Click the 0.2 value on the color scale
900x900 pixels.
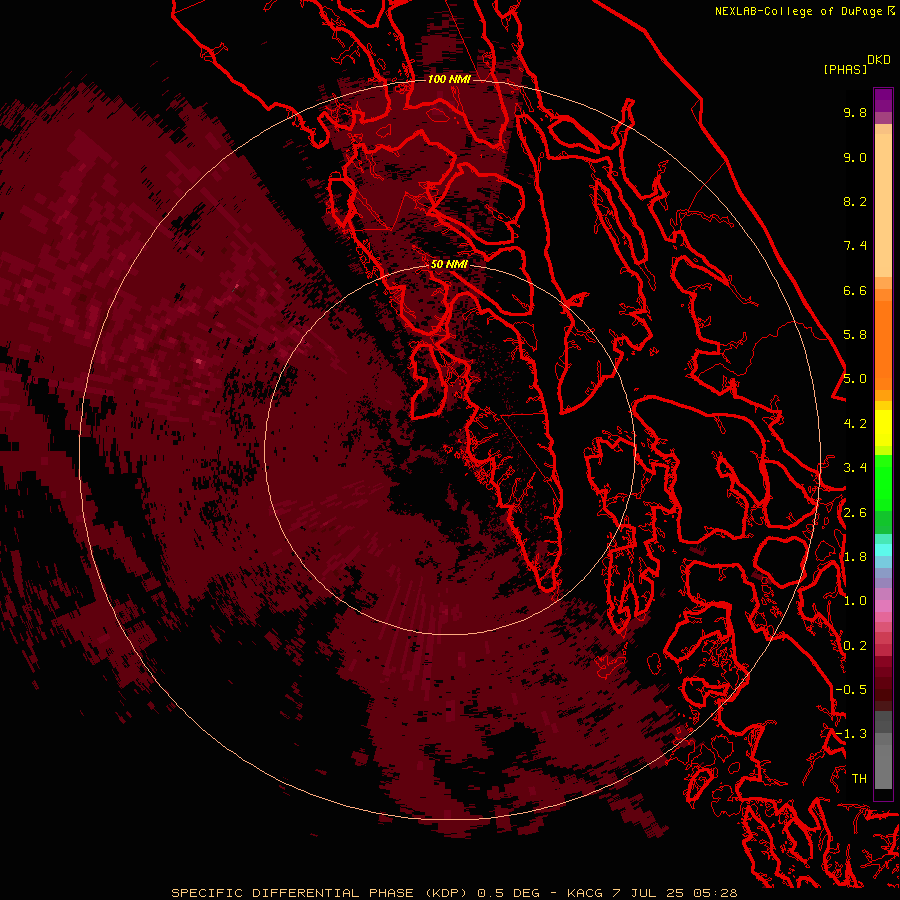(855, 646)
